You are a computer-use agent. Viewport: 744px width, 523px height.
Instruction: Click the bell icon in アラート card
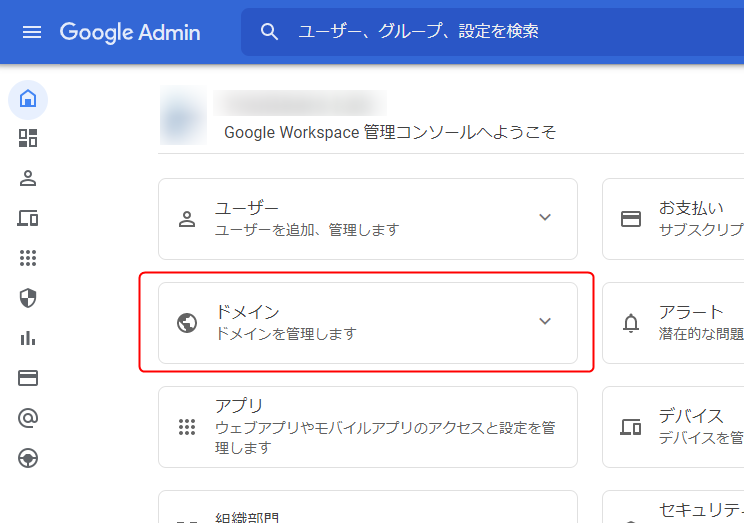pos(631,323)
